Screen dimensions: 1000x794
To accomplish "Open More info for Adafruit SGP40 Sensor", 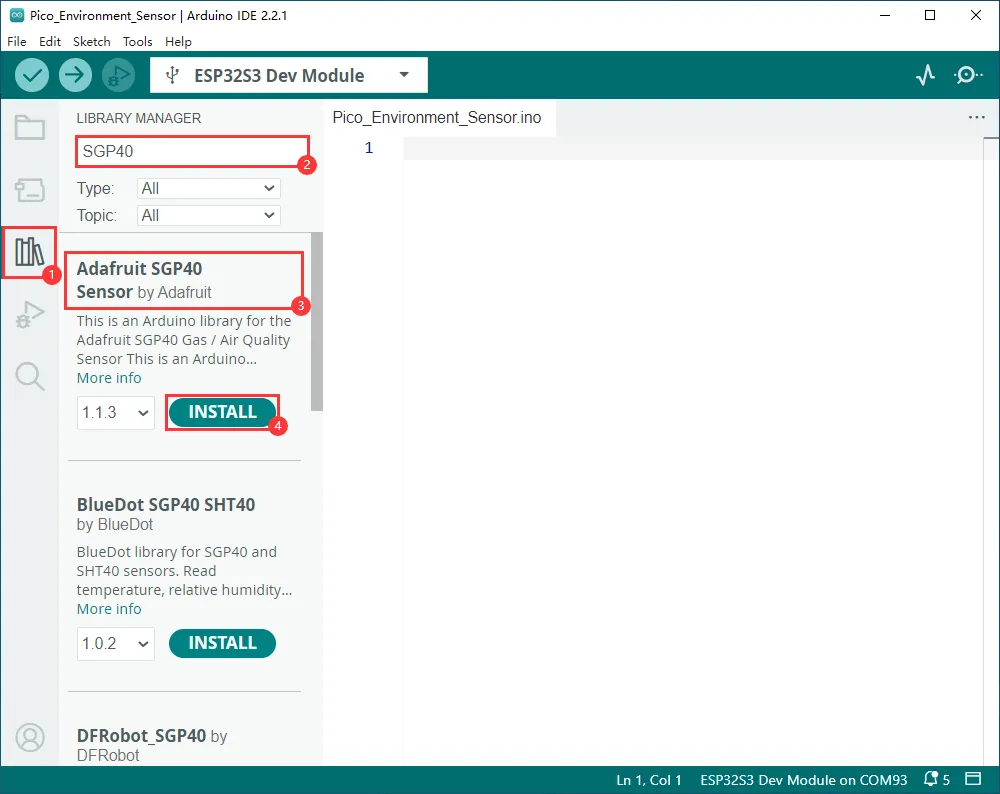I will tap(109, 378).
